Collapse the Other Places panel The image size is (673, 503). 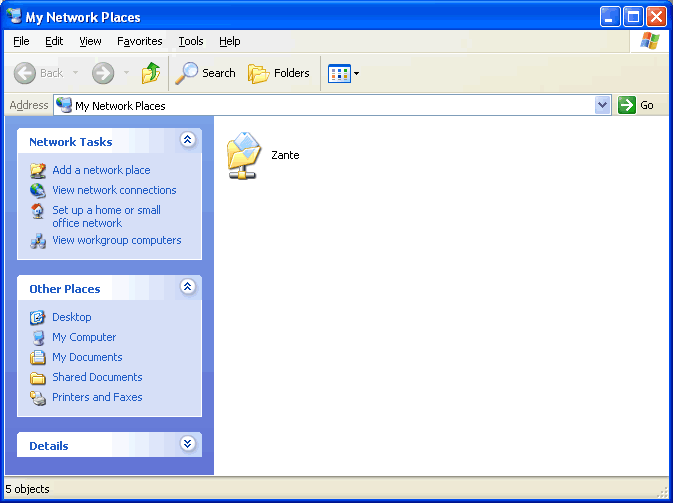pos(187,288)
